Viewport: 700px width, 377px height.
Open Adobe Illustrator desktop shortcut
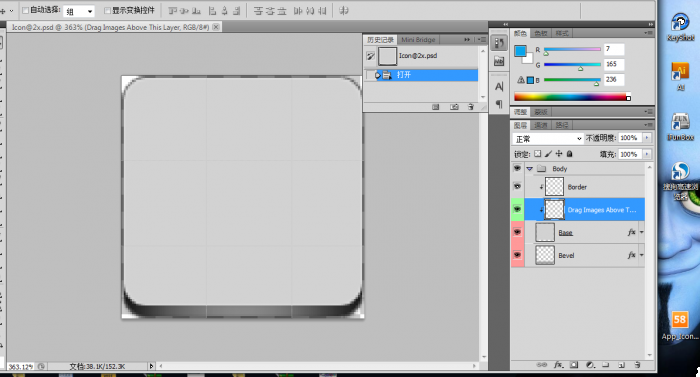(x=680, y=76)
